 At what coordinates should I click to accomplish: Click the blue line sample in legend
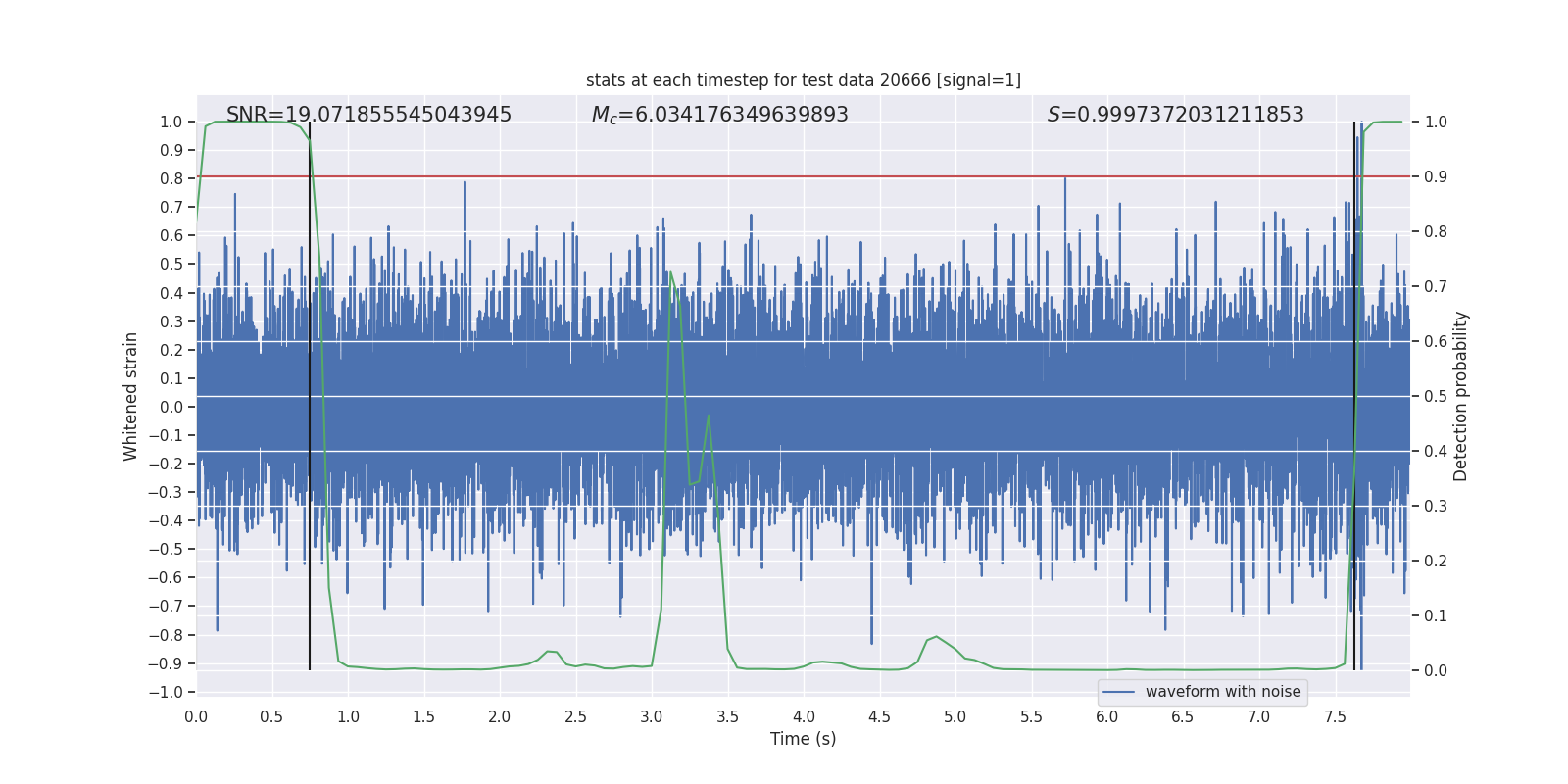[1118, 692]
